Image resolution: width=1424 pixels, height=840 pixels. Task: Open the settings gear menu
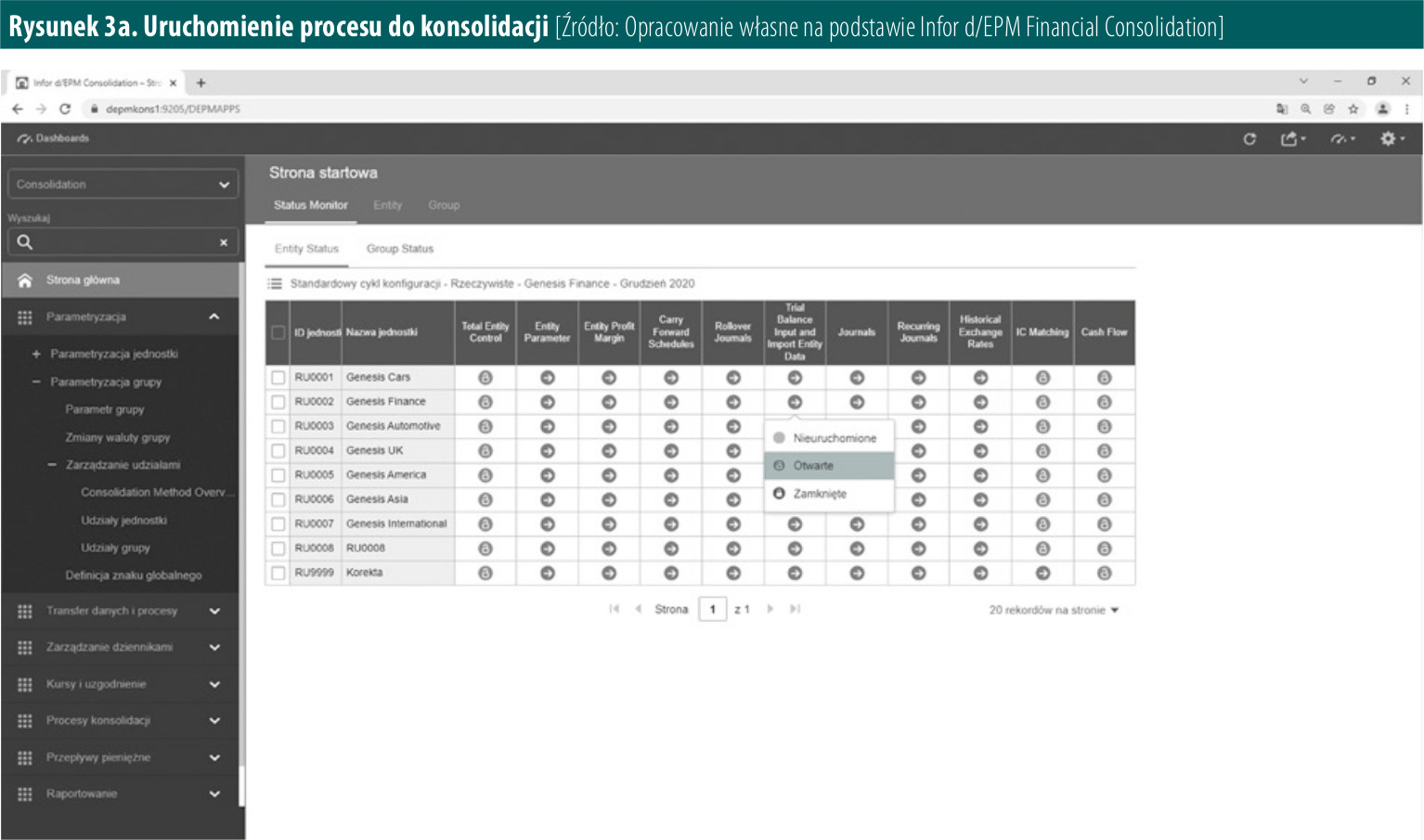coord(1392,138)
